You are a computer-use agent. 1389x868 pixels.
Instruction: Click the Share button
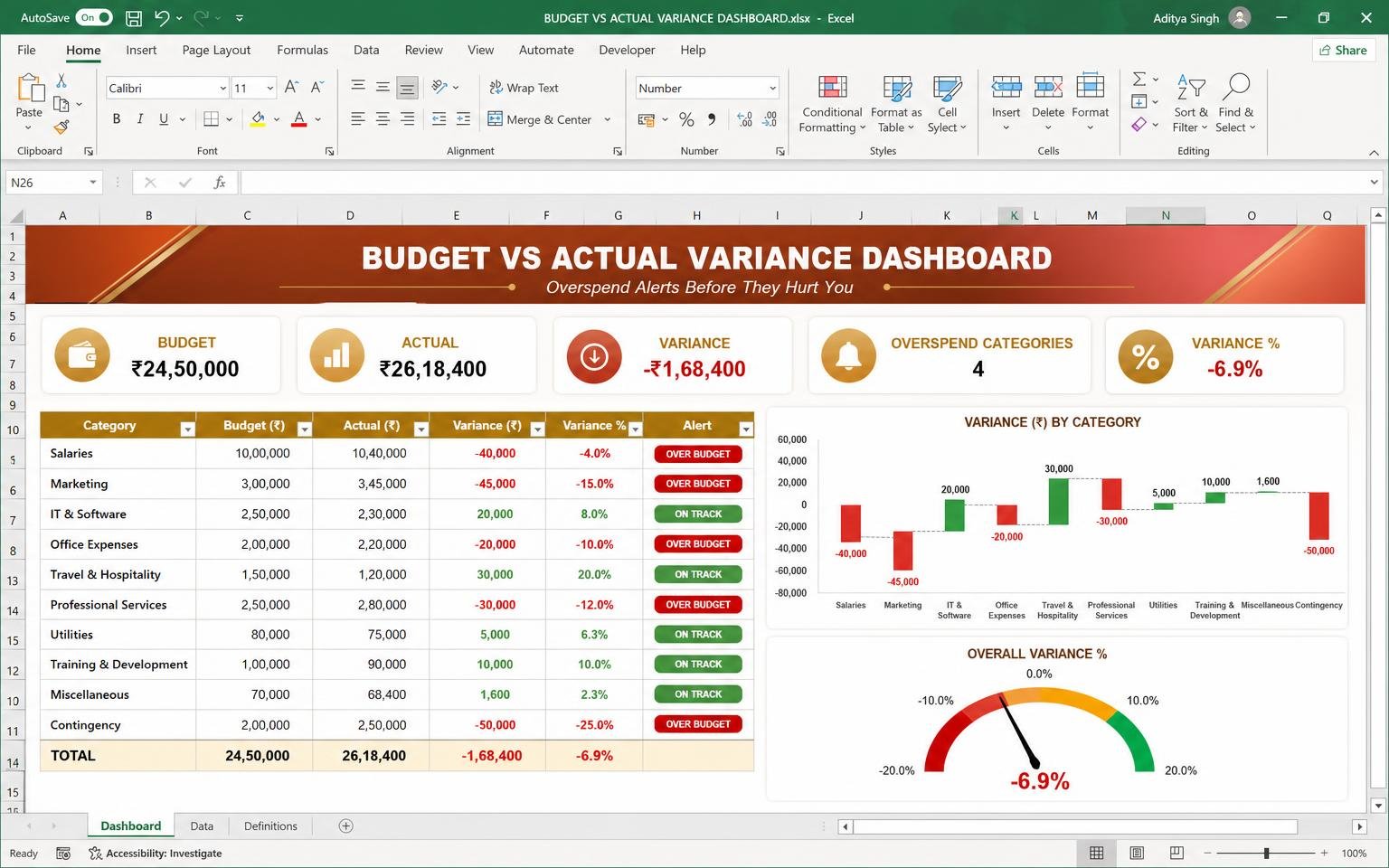(1343, 50)
